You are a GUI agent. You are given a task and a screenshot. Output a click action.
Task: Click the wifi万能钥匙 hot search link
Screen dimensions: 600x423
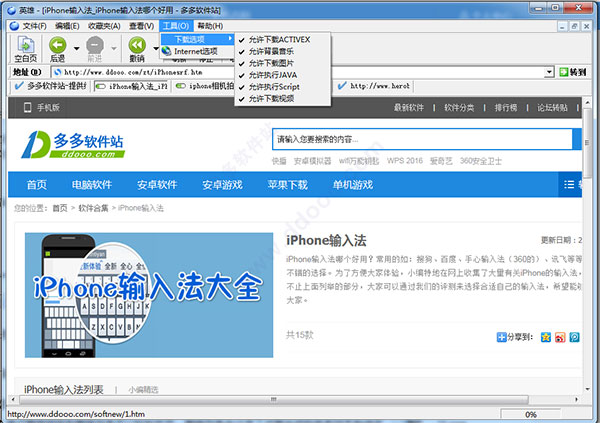(359, 161)
